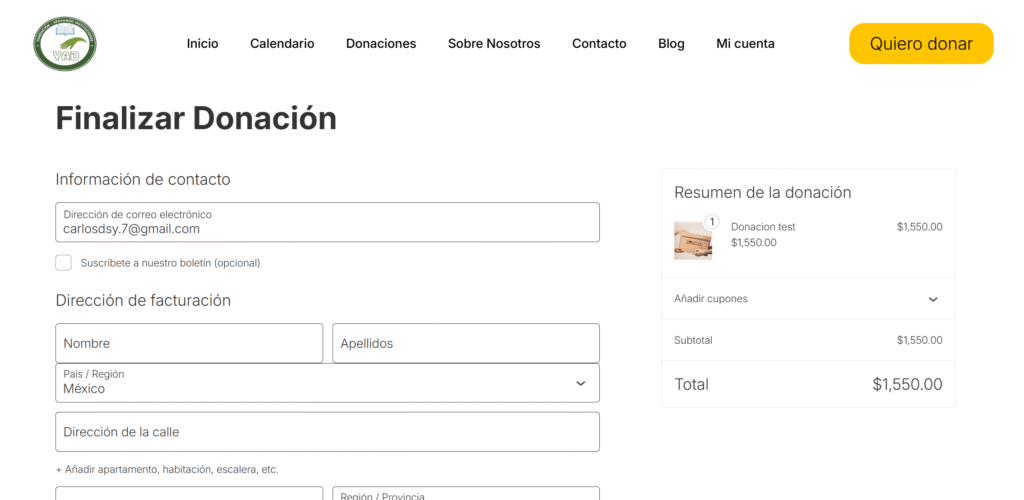Image resolution: width=1024 pixels, height=500 pixels.
Task: Open the Sobre Nosotros page
Action: (494, 44)
